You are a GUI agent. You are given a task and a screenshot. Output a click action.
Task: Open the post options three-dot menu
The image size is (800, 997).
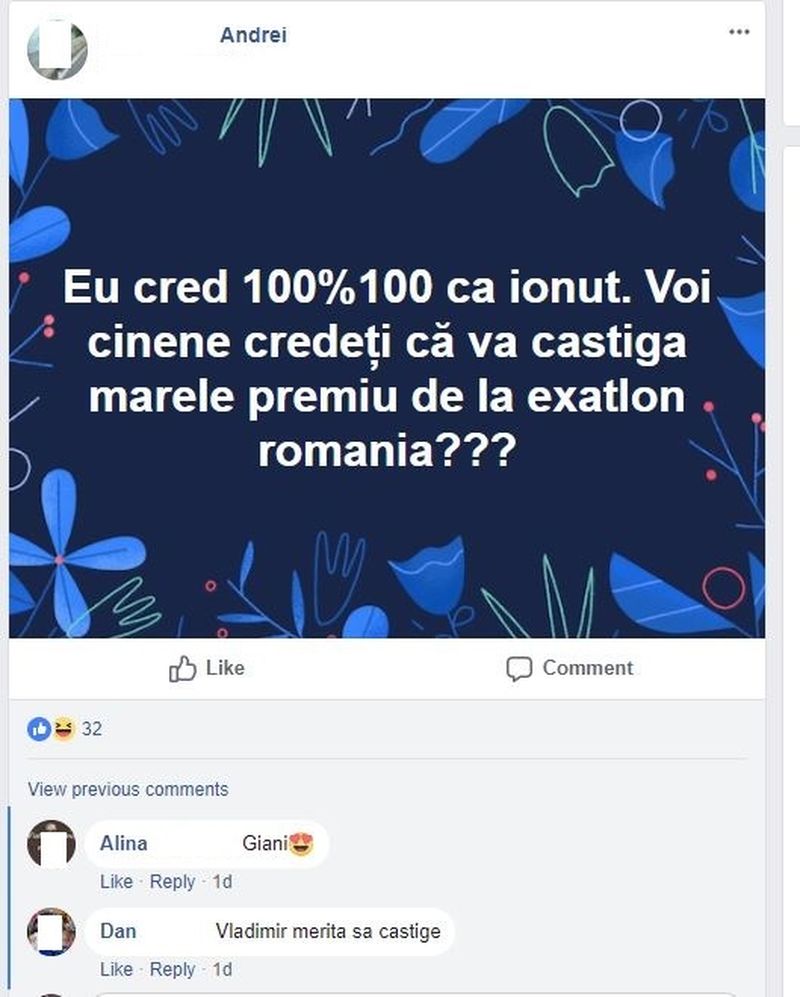739,32
